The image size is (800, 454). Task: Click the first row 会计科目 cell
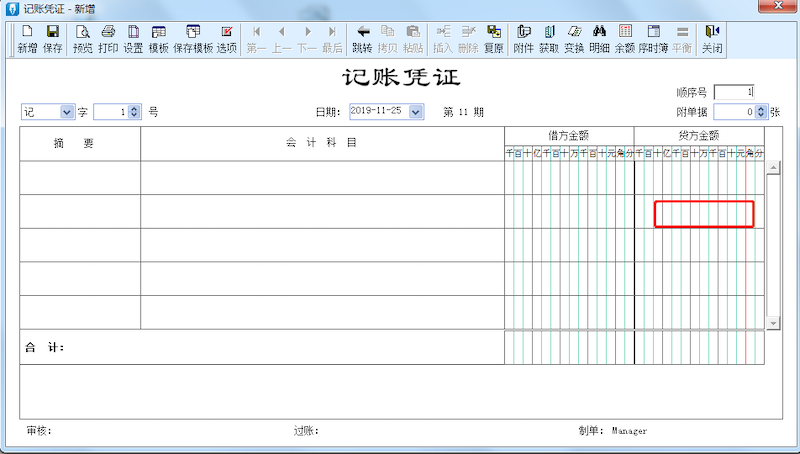click(322, 178)
